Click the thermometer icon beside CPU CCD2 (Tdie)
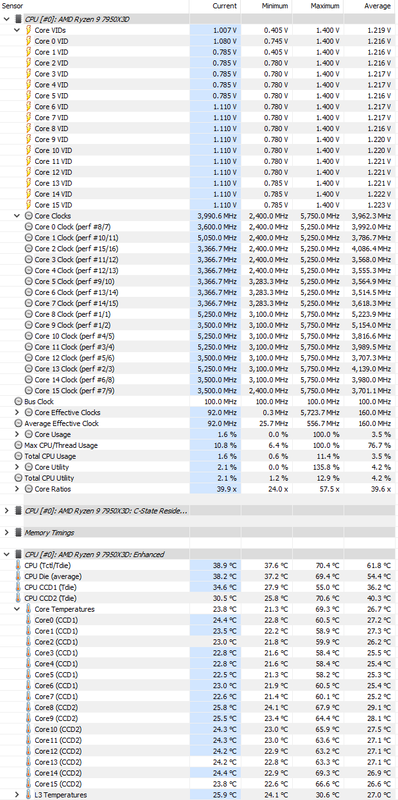 [x=19, y=598]
